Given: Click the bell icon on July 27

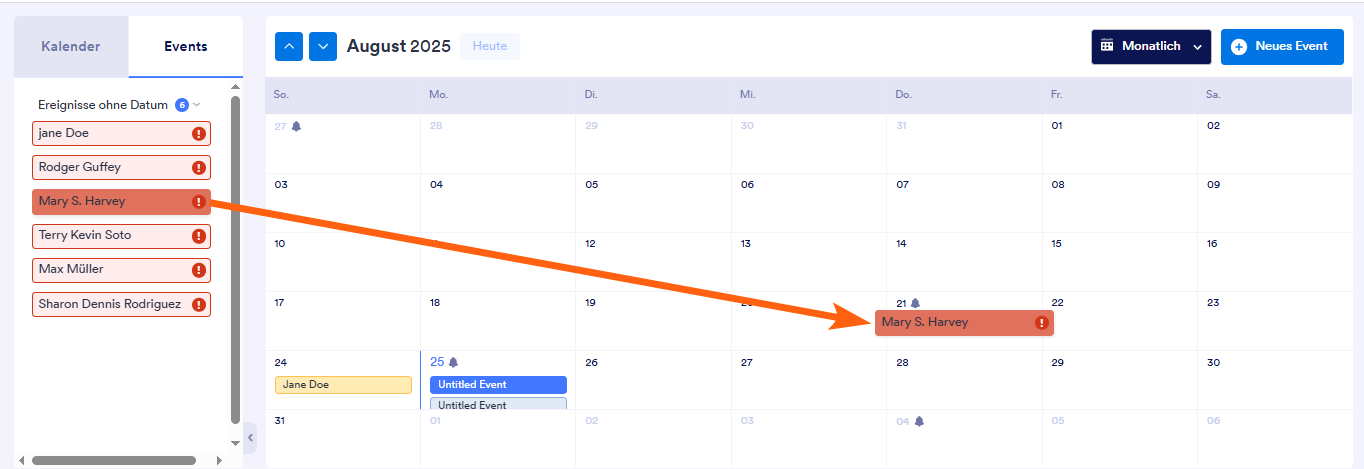Looking at the screenshot, I should 296,127.
